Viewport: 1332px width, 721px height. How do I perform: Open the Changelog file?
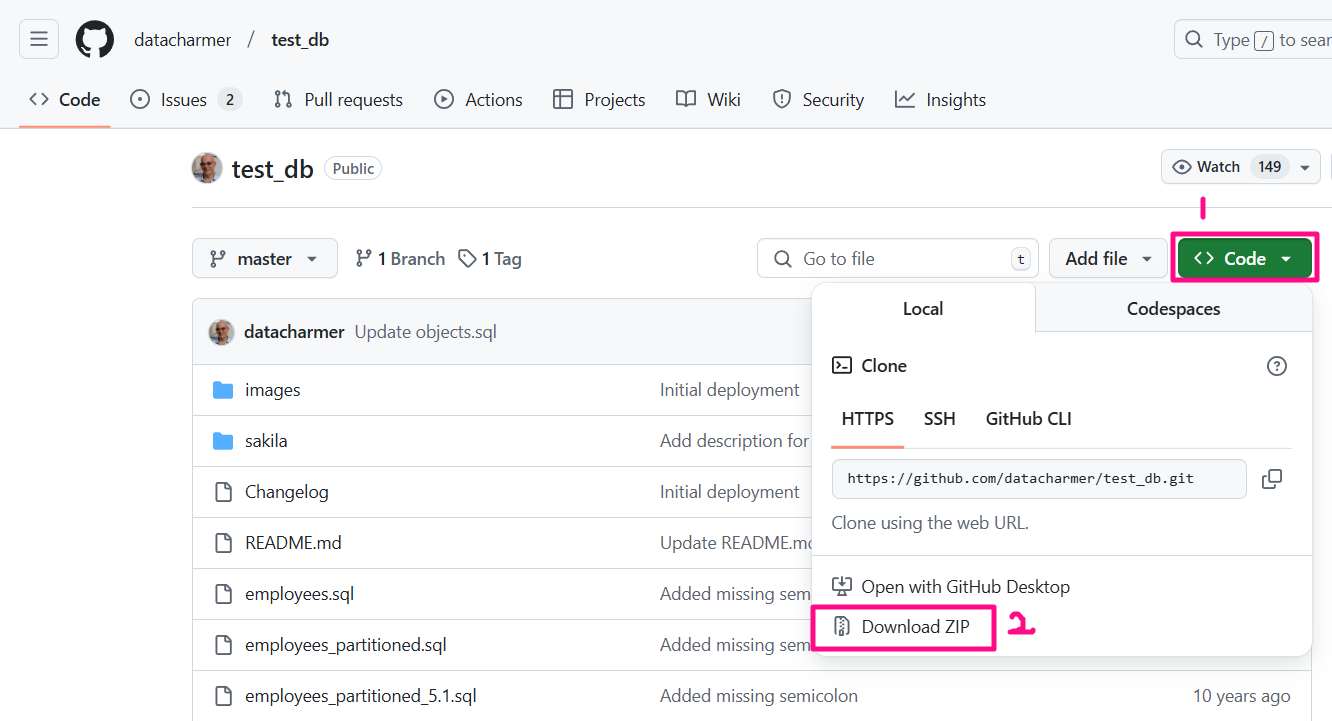[x=287, y=492]
